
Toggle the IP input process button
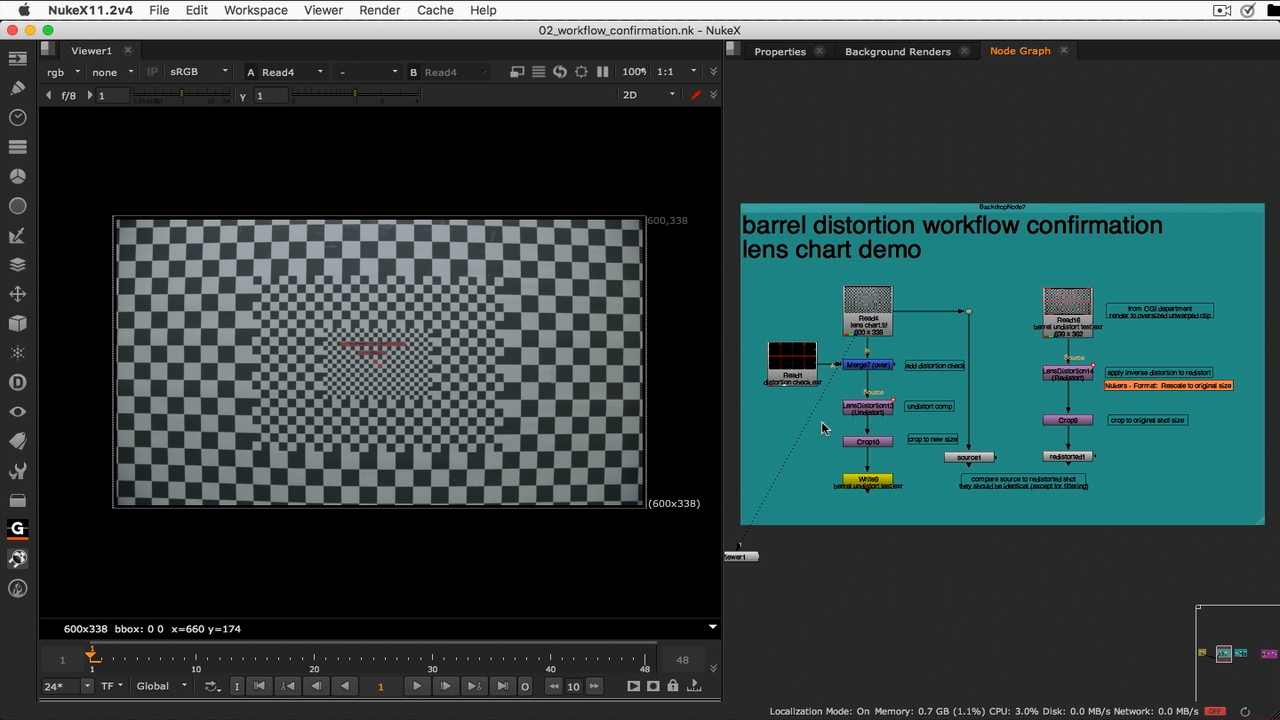tap(152, 72)
